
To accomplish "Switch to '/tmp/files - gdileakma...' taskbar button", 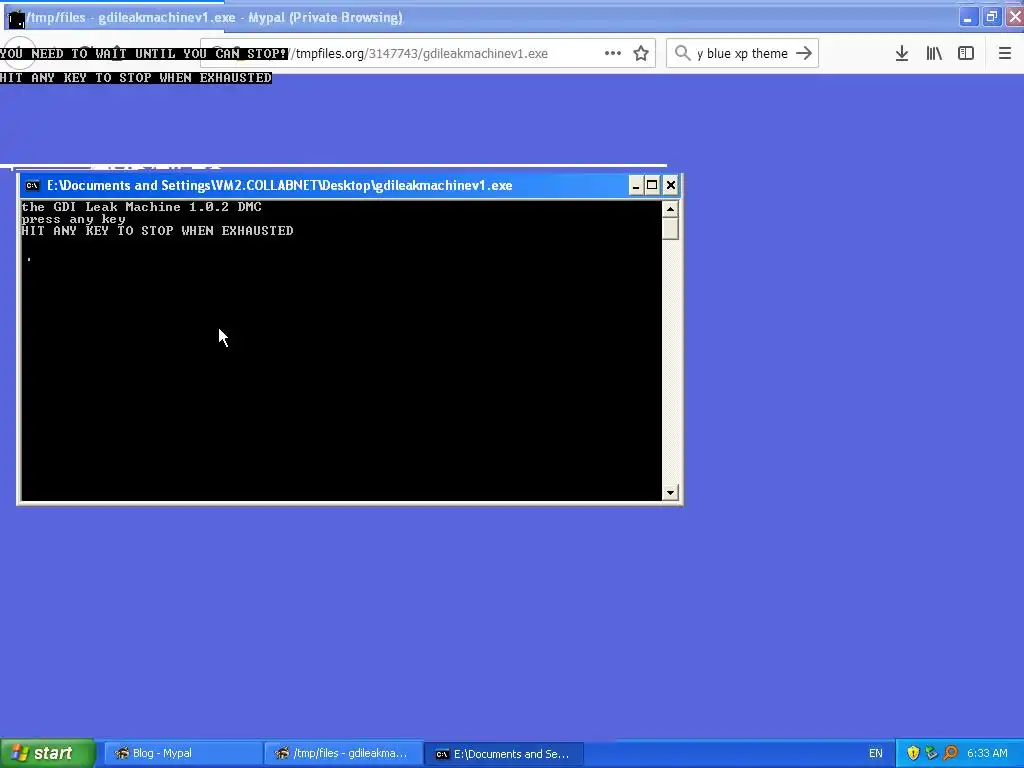I will click(344, 754).
